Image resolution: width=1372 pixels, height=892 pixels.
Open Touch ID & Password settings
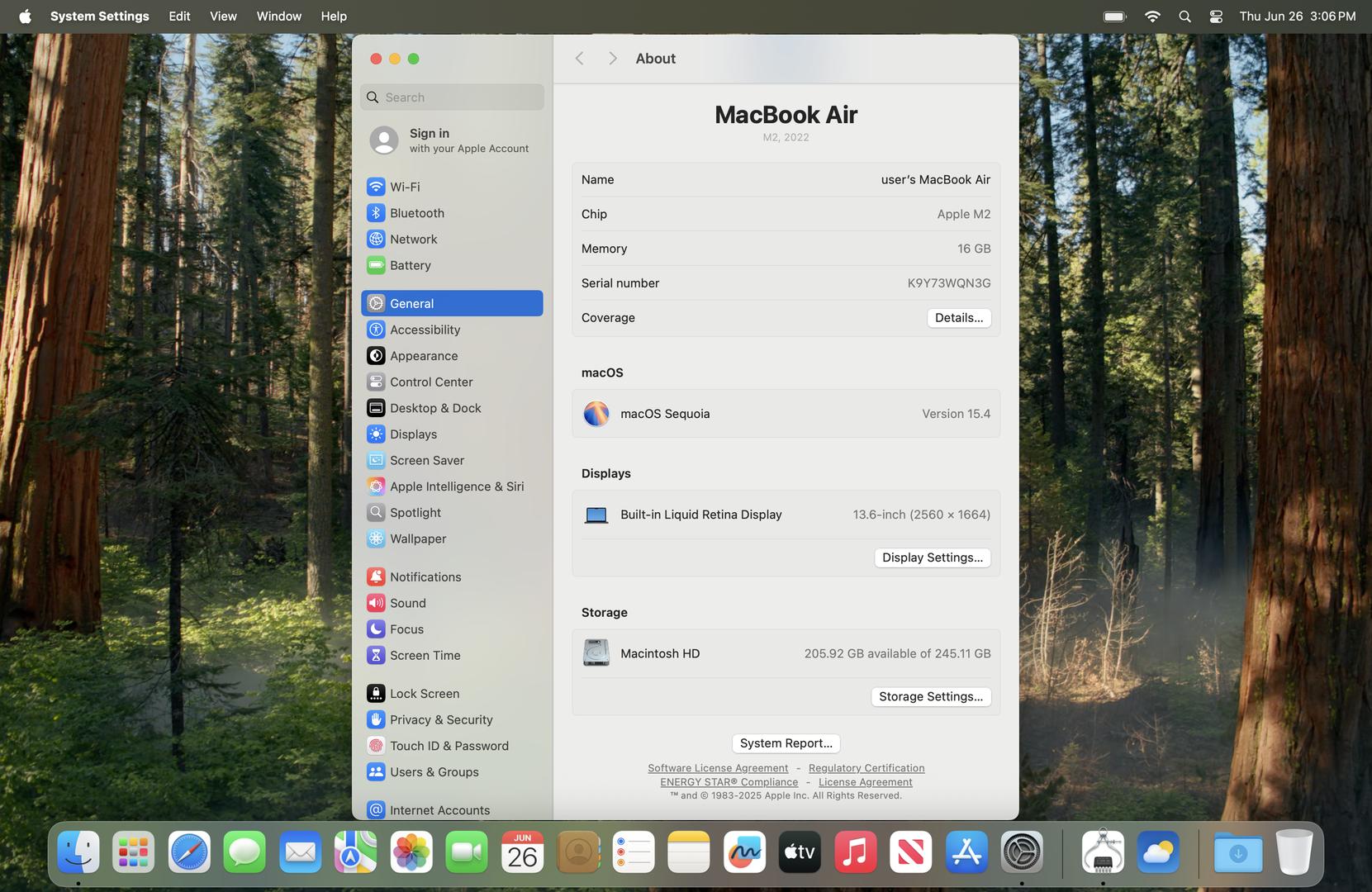coord(449,746)
